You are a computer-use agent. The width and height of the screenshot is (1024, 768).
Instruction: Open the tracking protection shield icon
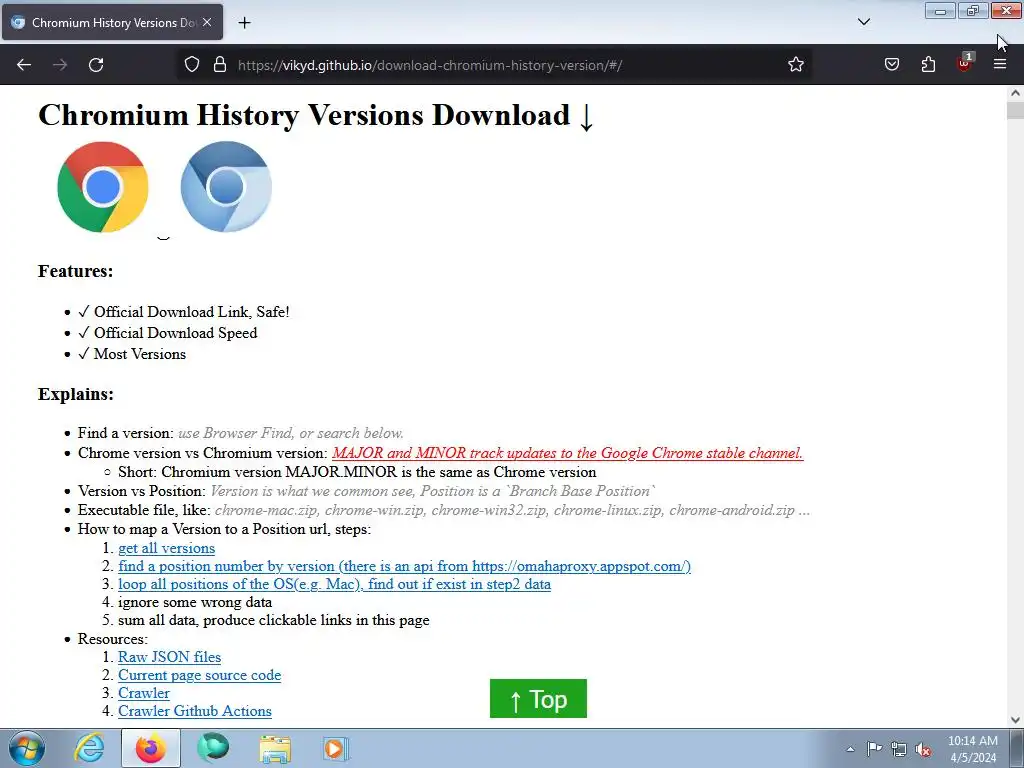coord(191,65)
